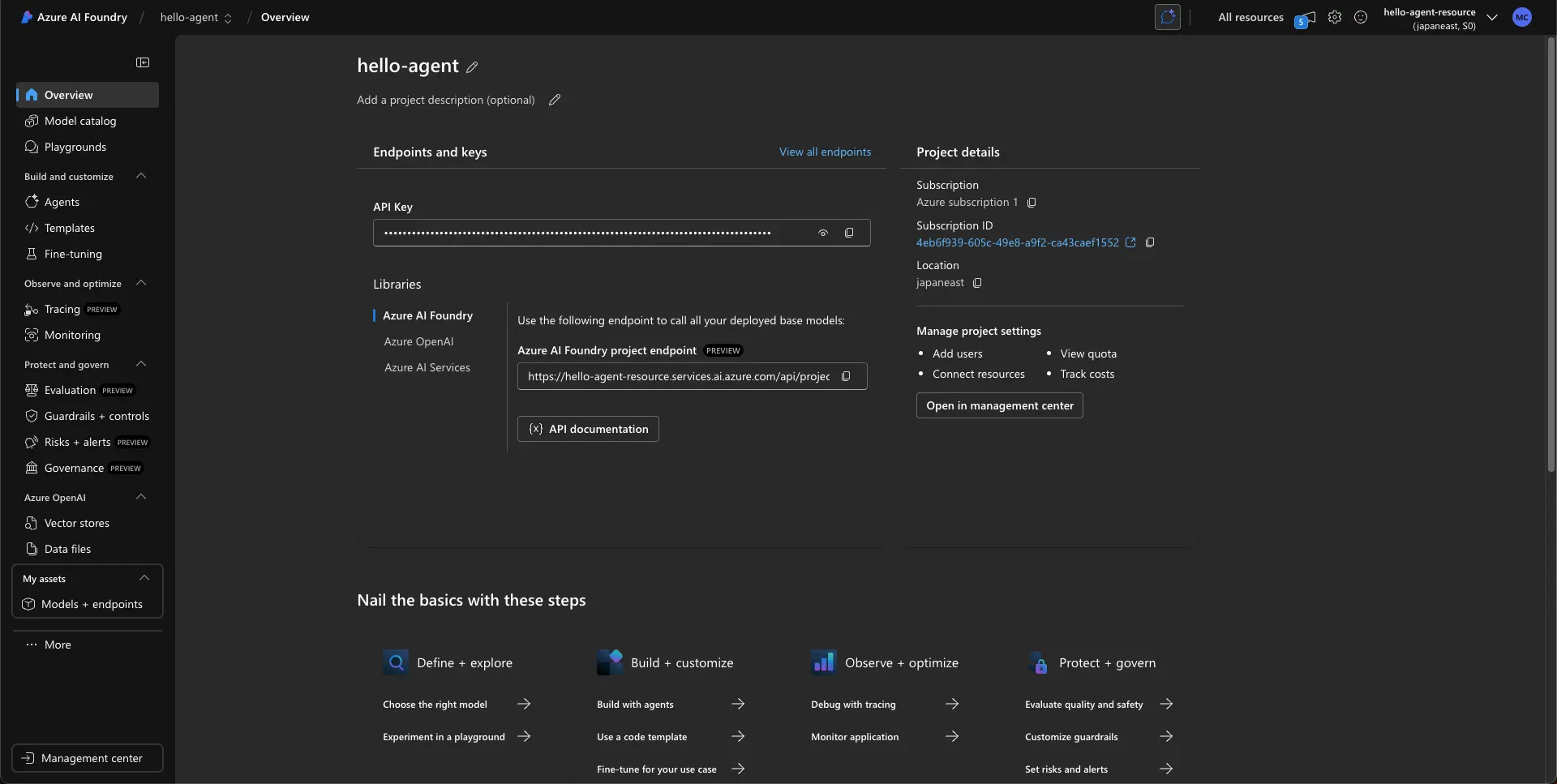Click the Track costs link
This screenshot has width=1557, height=784.
(x=1087, y=374)
